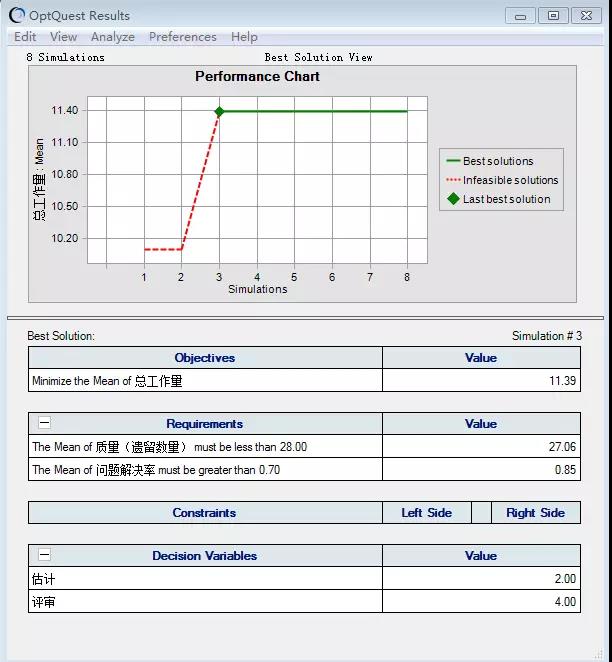Open the Edit menu
This screenshot has height=662, width=612.
(x=25, y=37)
